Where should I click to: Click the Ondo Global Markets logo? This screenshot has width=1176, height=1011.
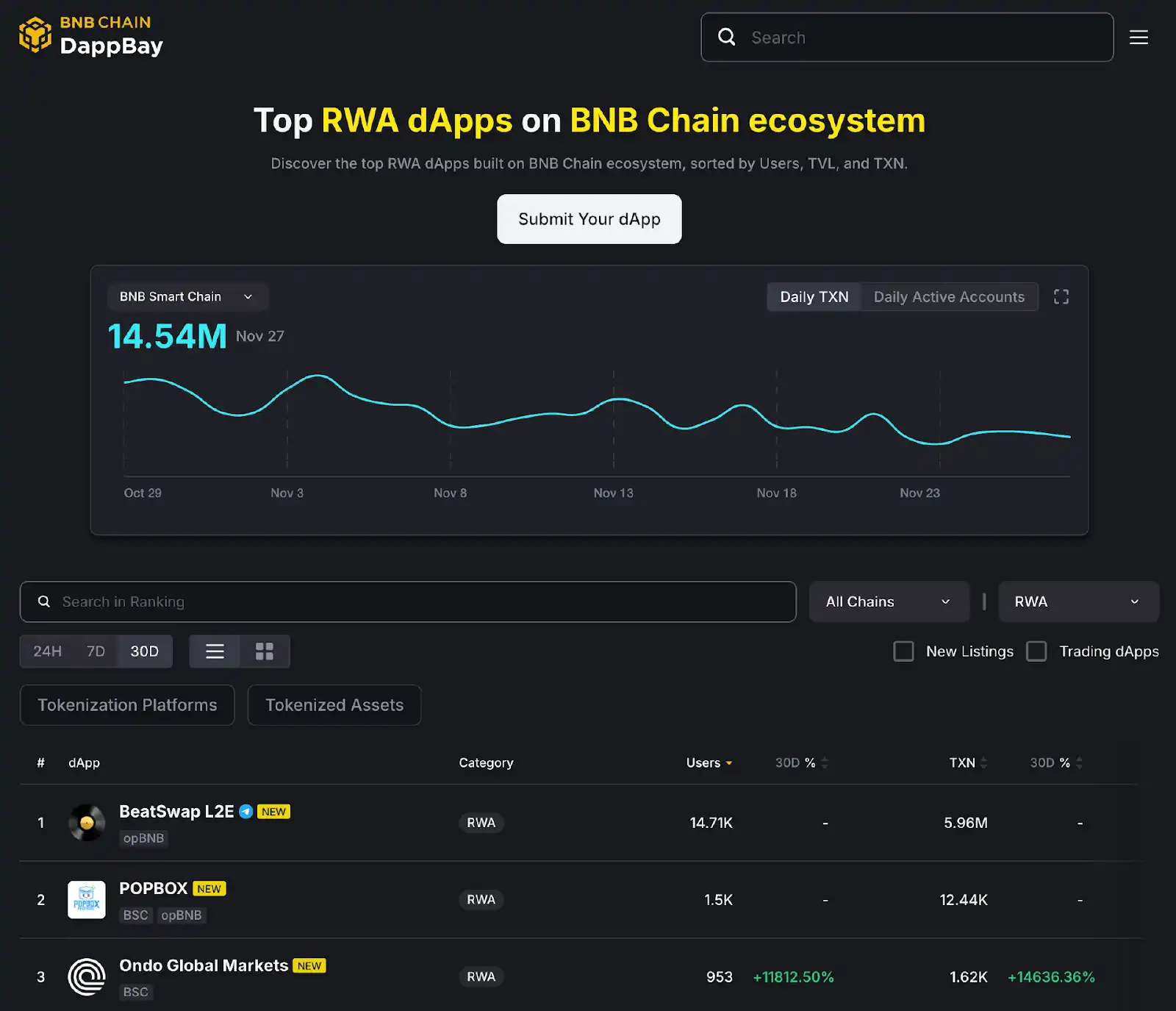pos(86,976)
